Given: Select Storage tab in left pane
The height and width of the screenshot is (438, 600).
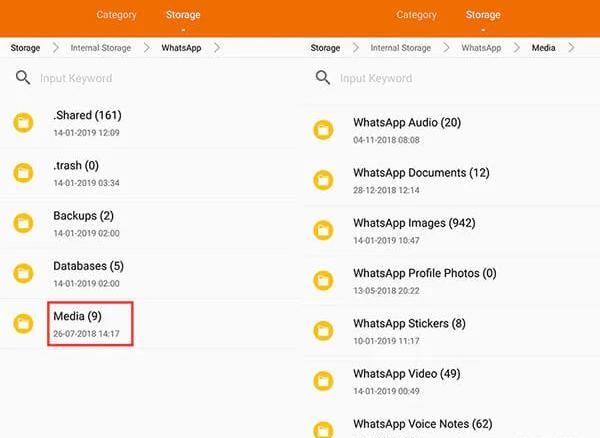Looking at the screenshot, I should pos(183,15).
